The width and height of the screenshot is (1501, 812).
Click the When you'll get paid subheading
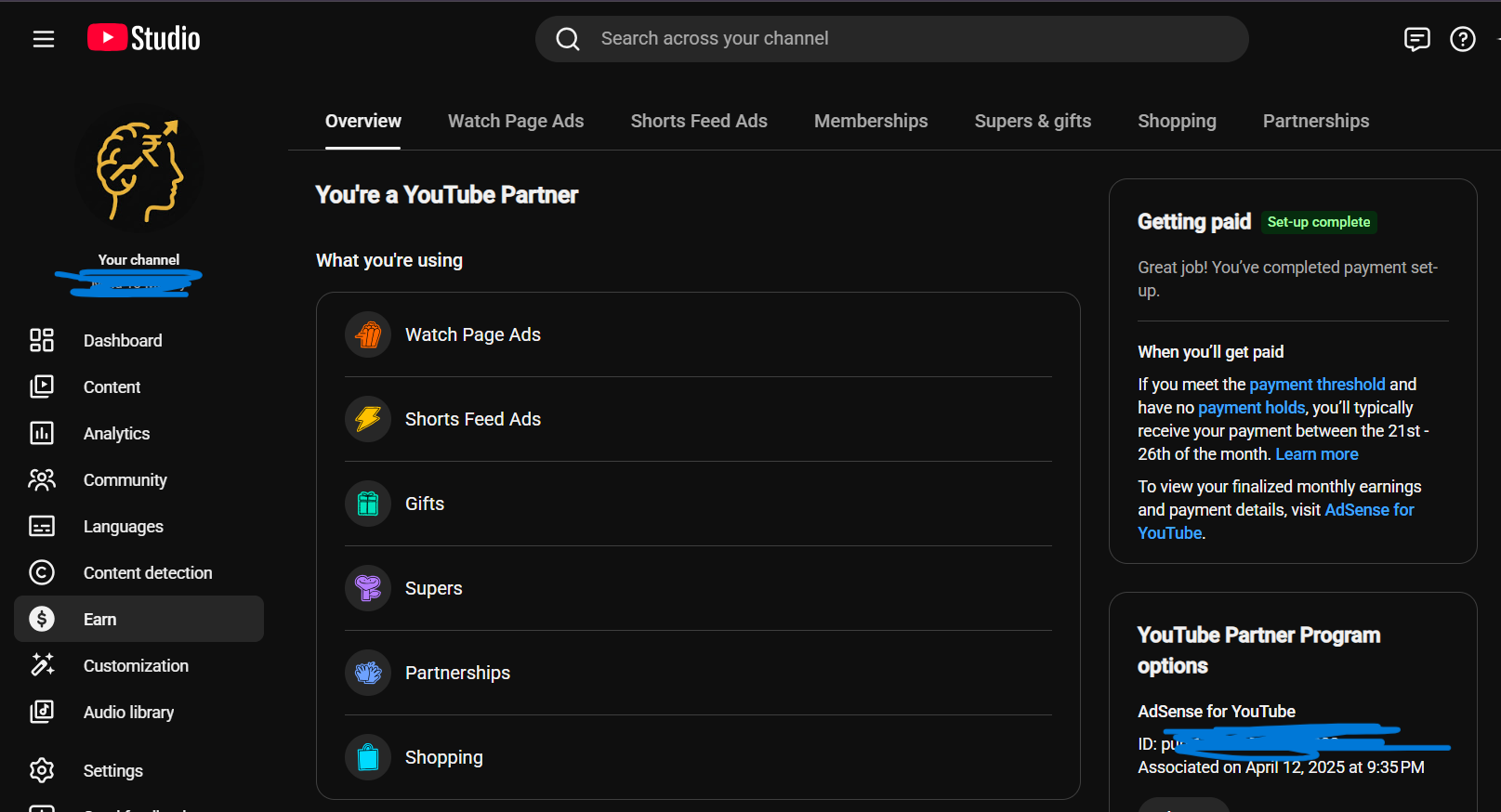click(1211, 351)
